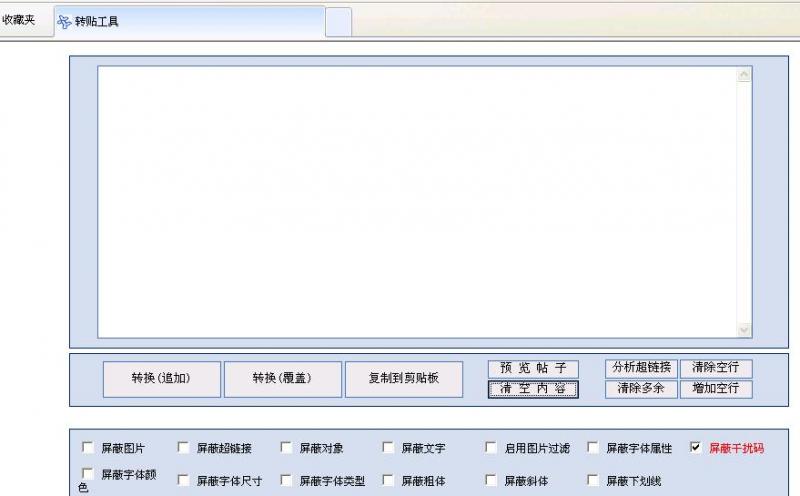Viewport: 800px width, 496px height.
Task: Click inside the large text area
Action: [415, 200]
